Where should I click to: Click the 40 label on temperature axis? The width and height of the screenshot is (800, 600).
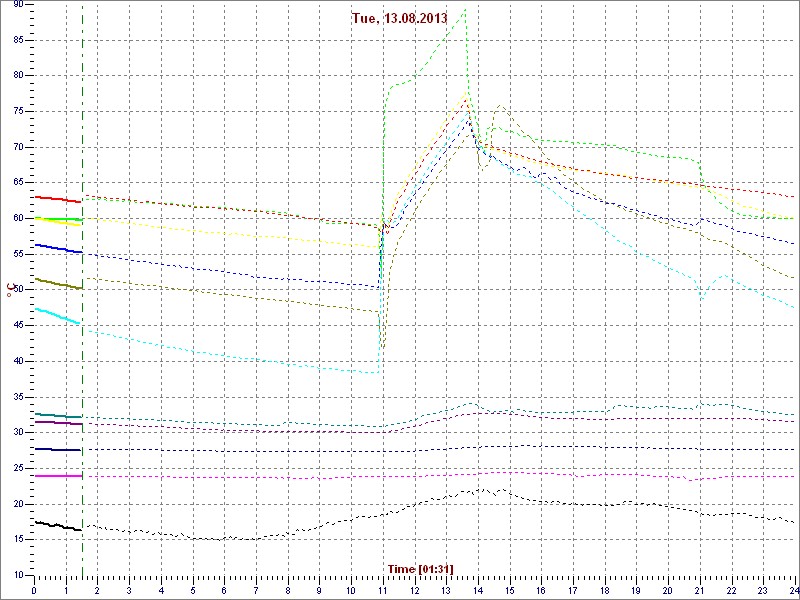click(x=18, y=361)
